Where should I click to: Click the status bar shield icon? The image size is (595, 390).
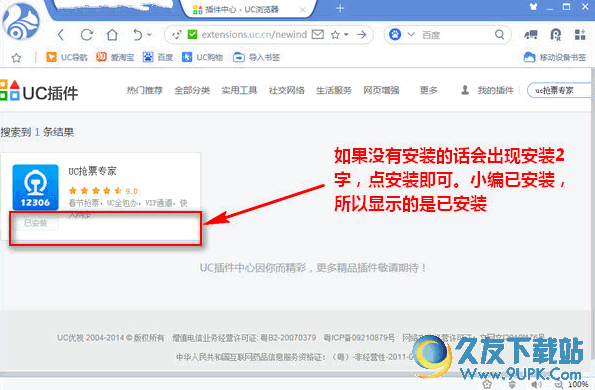(x=512, y=385)
